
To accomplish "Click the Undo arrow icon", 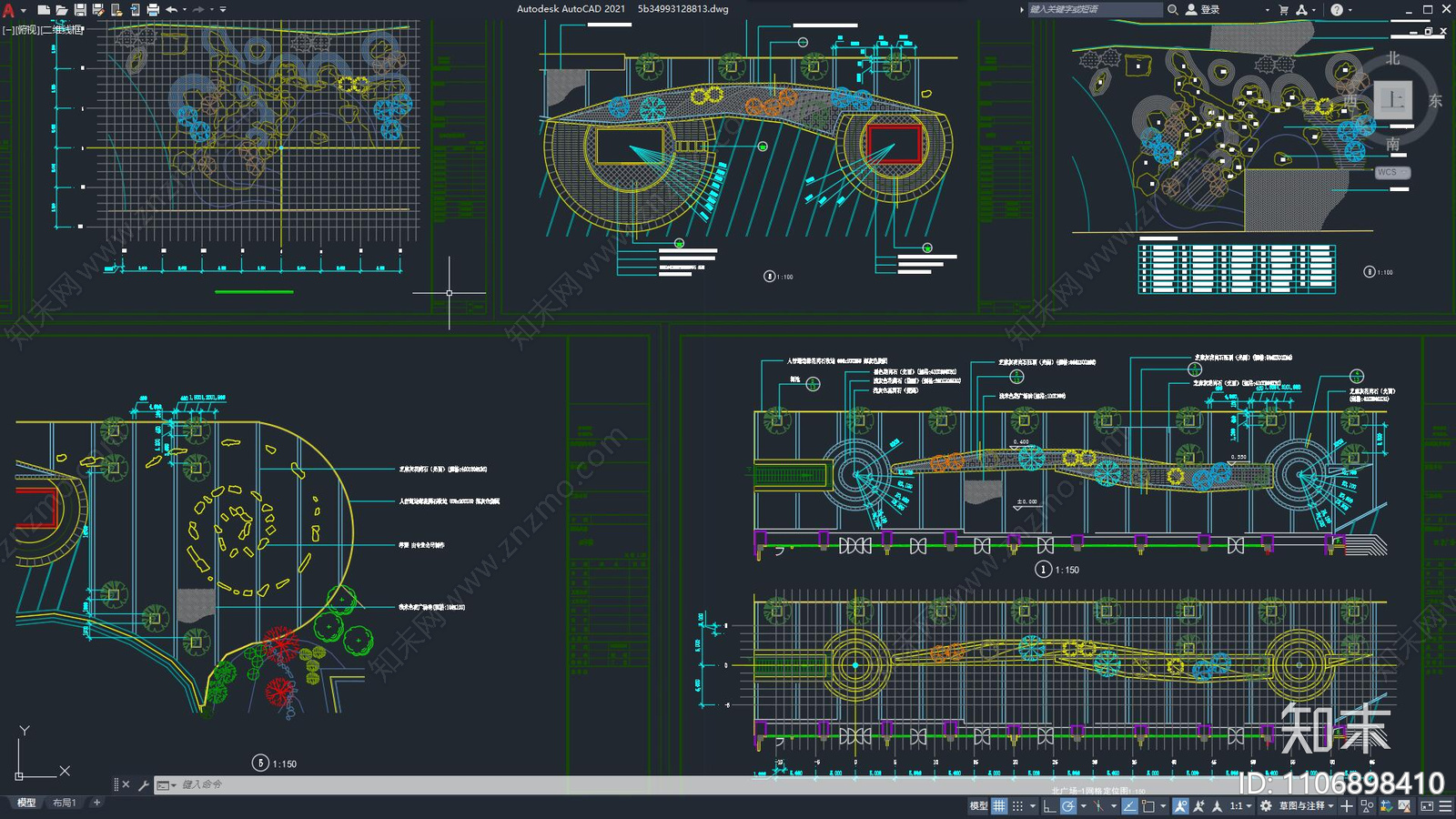I will (171, 9).
